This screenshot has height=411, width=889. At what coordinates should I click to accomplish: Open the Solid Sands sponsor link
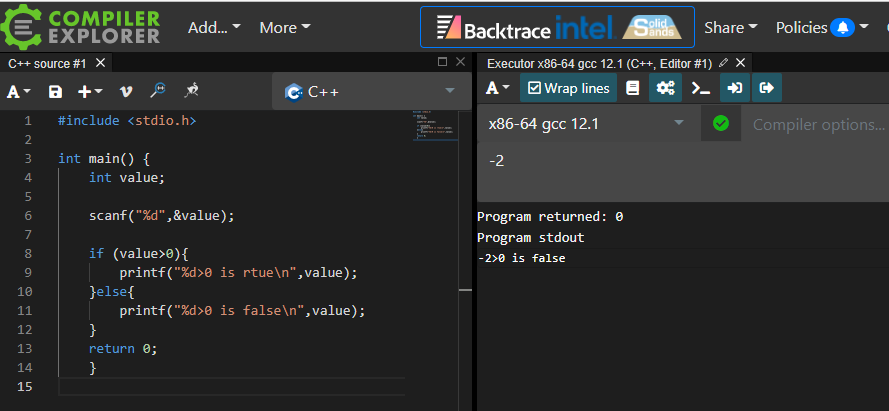651,27
